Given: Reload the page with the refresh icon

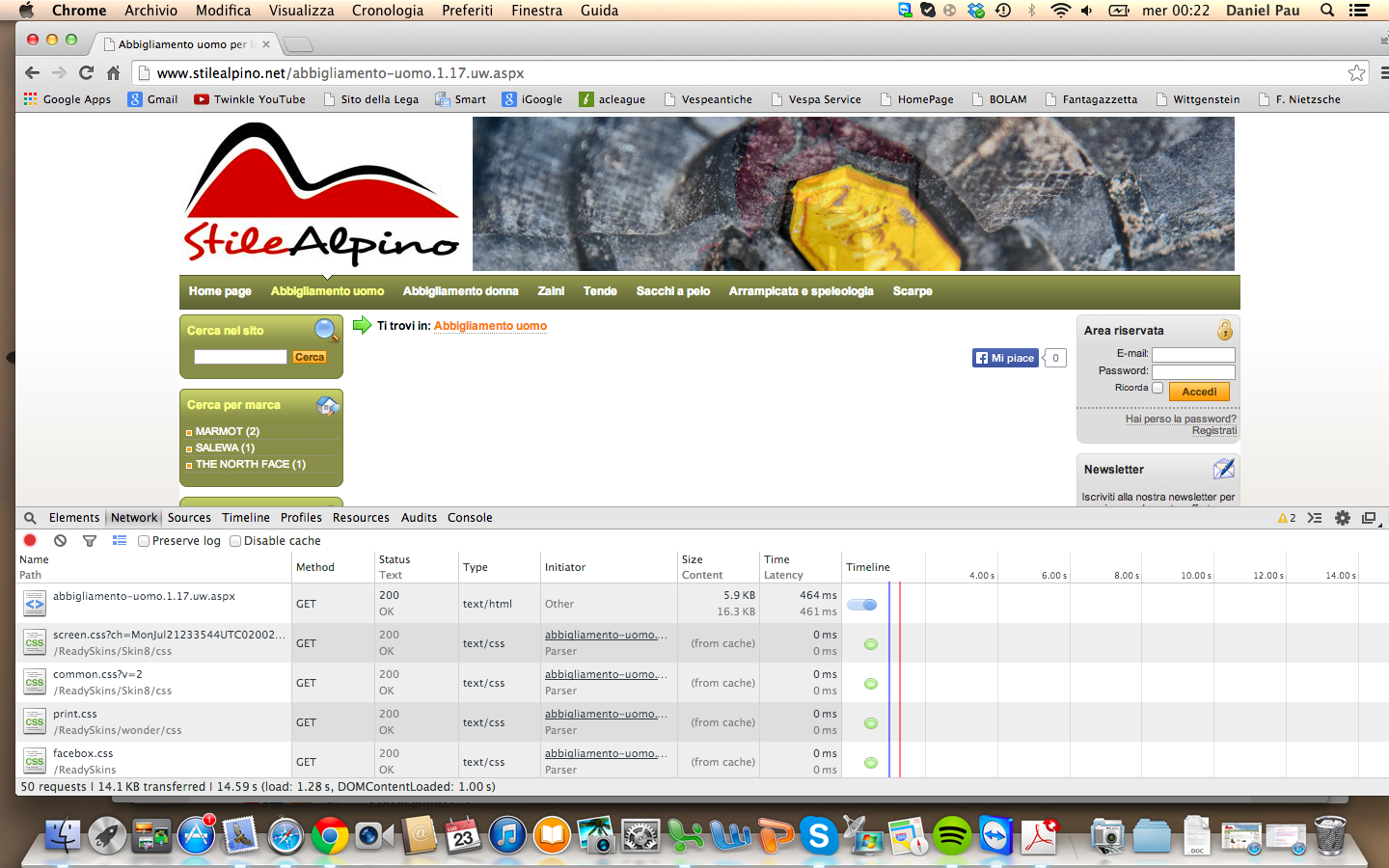Looking at the screenshot, I should [86, 73].
